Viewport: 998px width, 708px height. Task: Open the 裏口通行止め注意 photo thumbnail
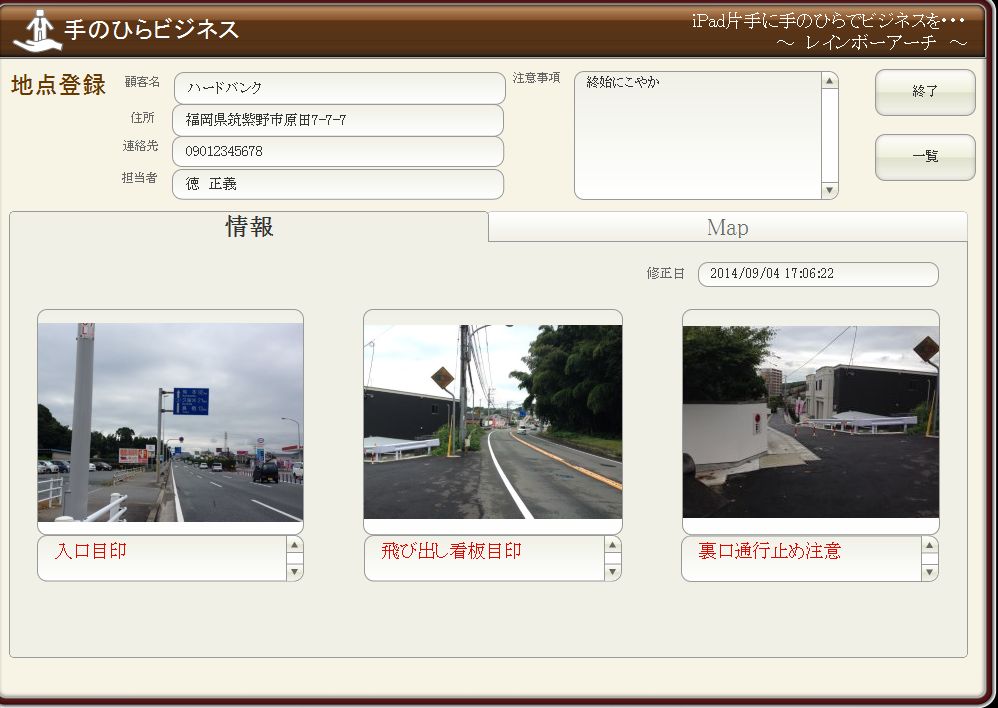pos(810,421)
